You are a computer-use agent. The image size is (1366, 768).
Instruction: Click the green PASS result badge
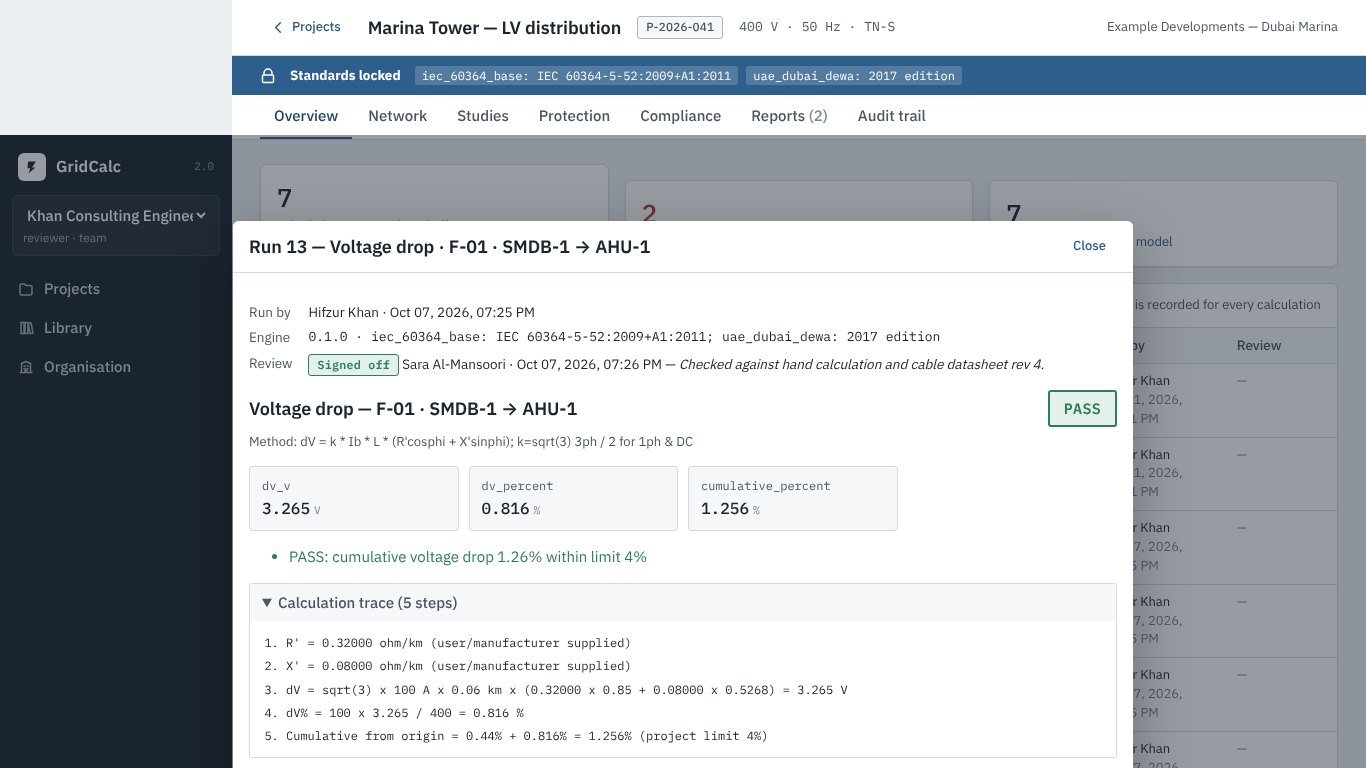tap(1082, 408)
